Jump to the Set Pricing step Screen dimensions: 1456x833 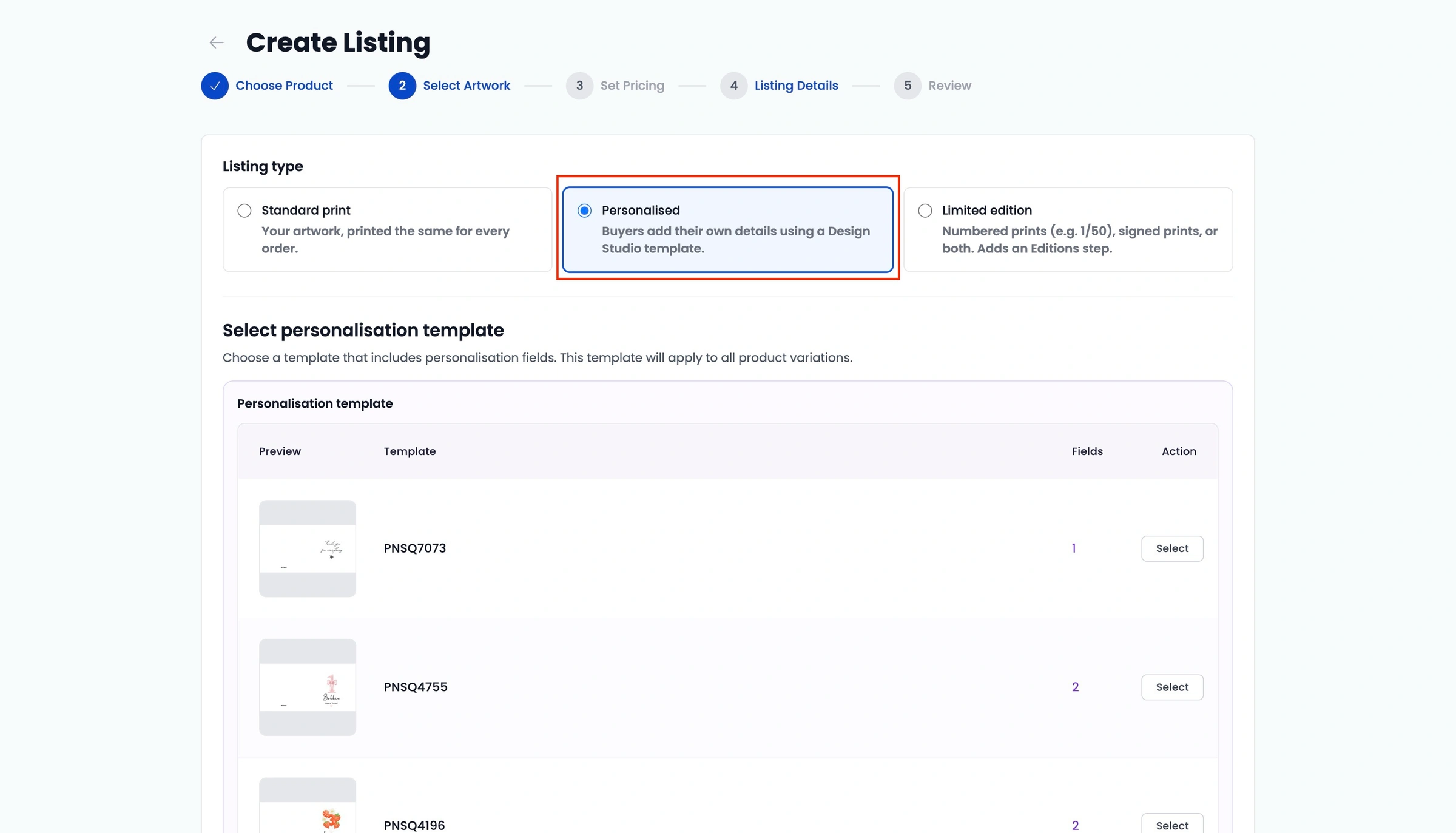pyautogui.click(x=632, y=86)
